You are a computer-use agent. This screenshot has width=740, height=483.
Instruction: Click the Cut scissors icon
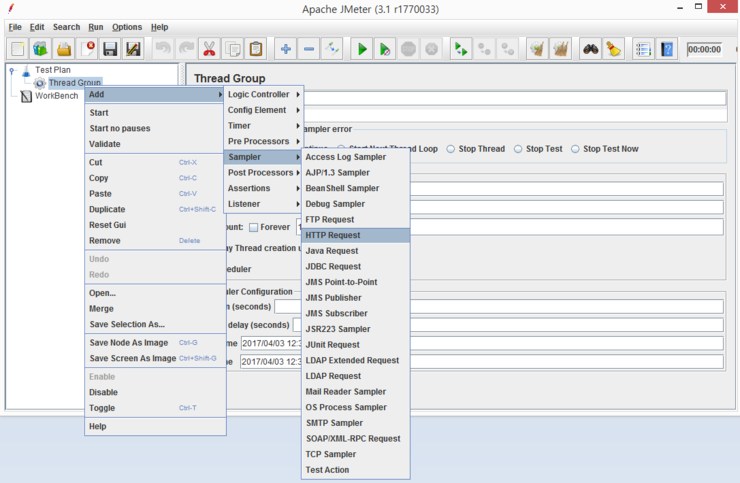[209, 49]
